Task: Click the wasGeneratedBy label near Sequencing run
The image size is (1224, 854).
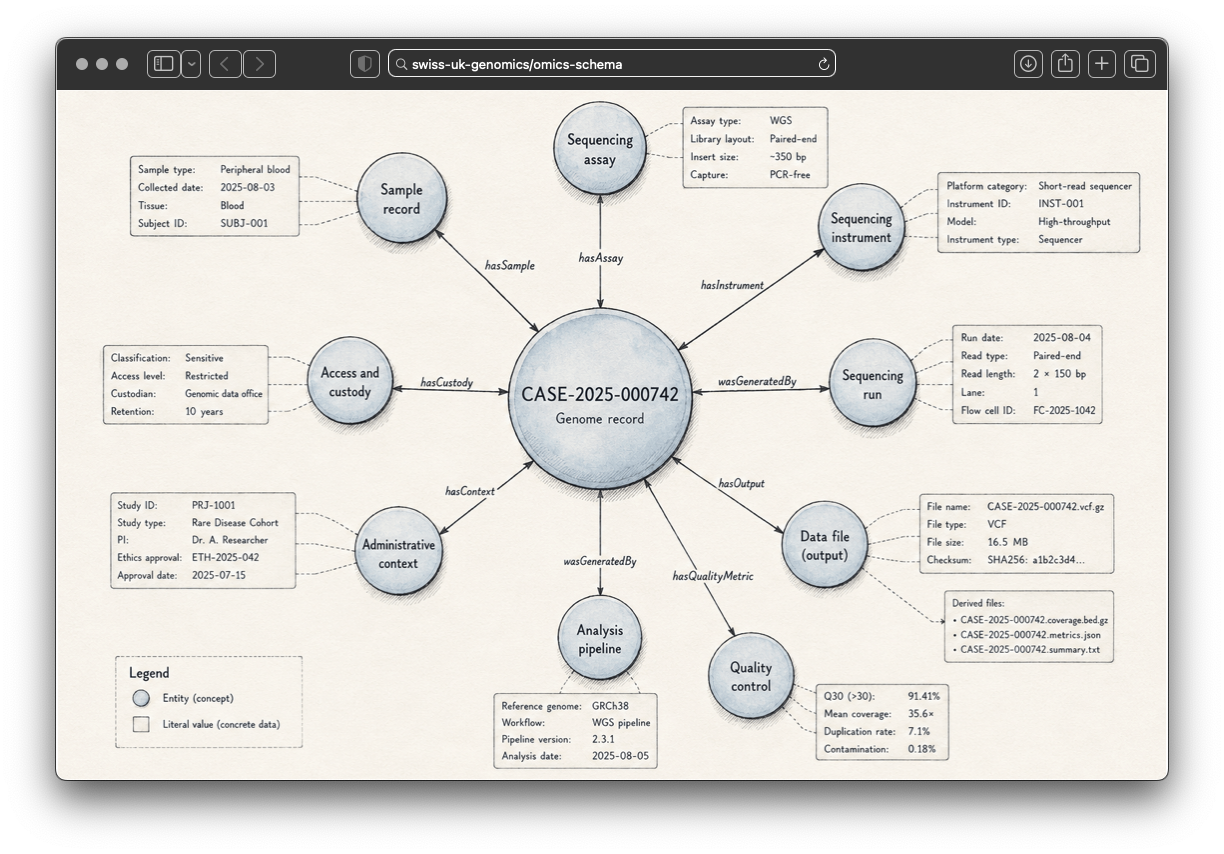Action: [x=757, y=382]
